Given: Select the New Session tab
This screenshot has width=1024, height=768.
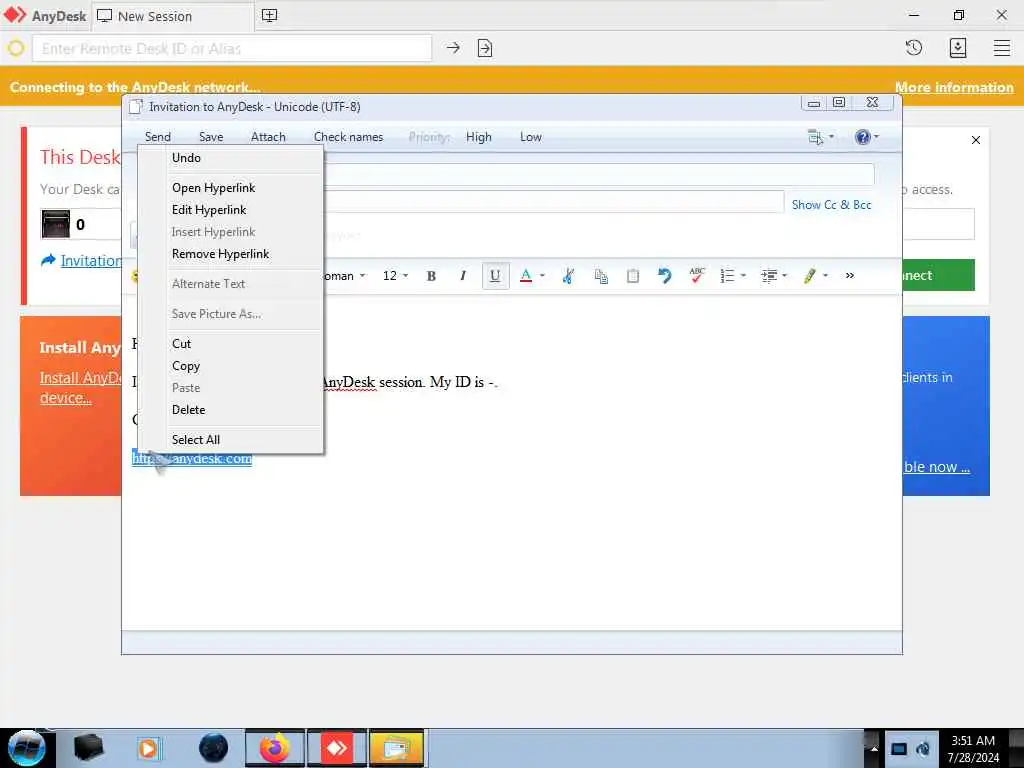Looking at the screenshot, I should coord(172,16).
